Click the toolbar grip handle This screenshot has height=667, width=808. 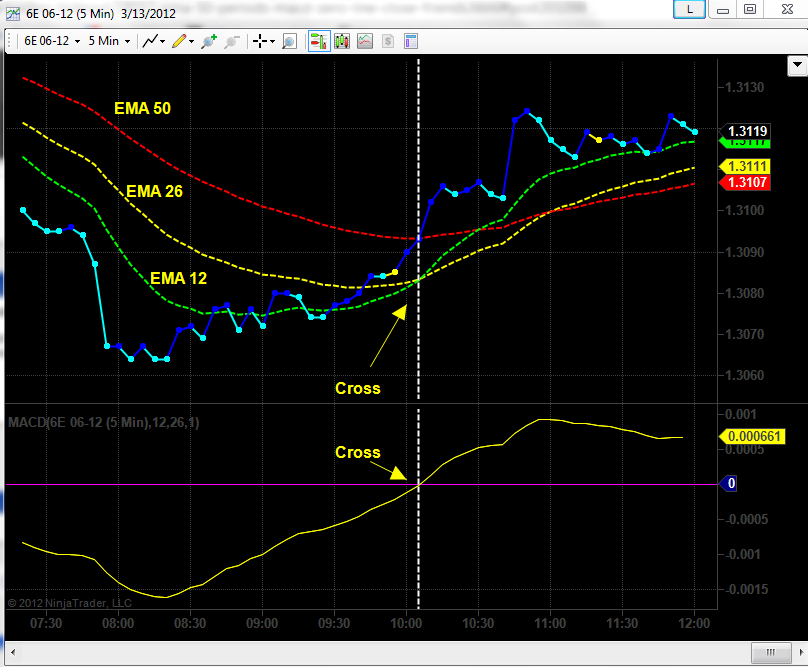pyautogui.click(x=10, y=41)
